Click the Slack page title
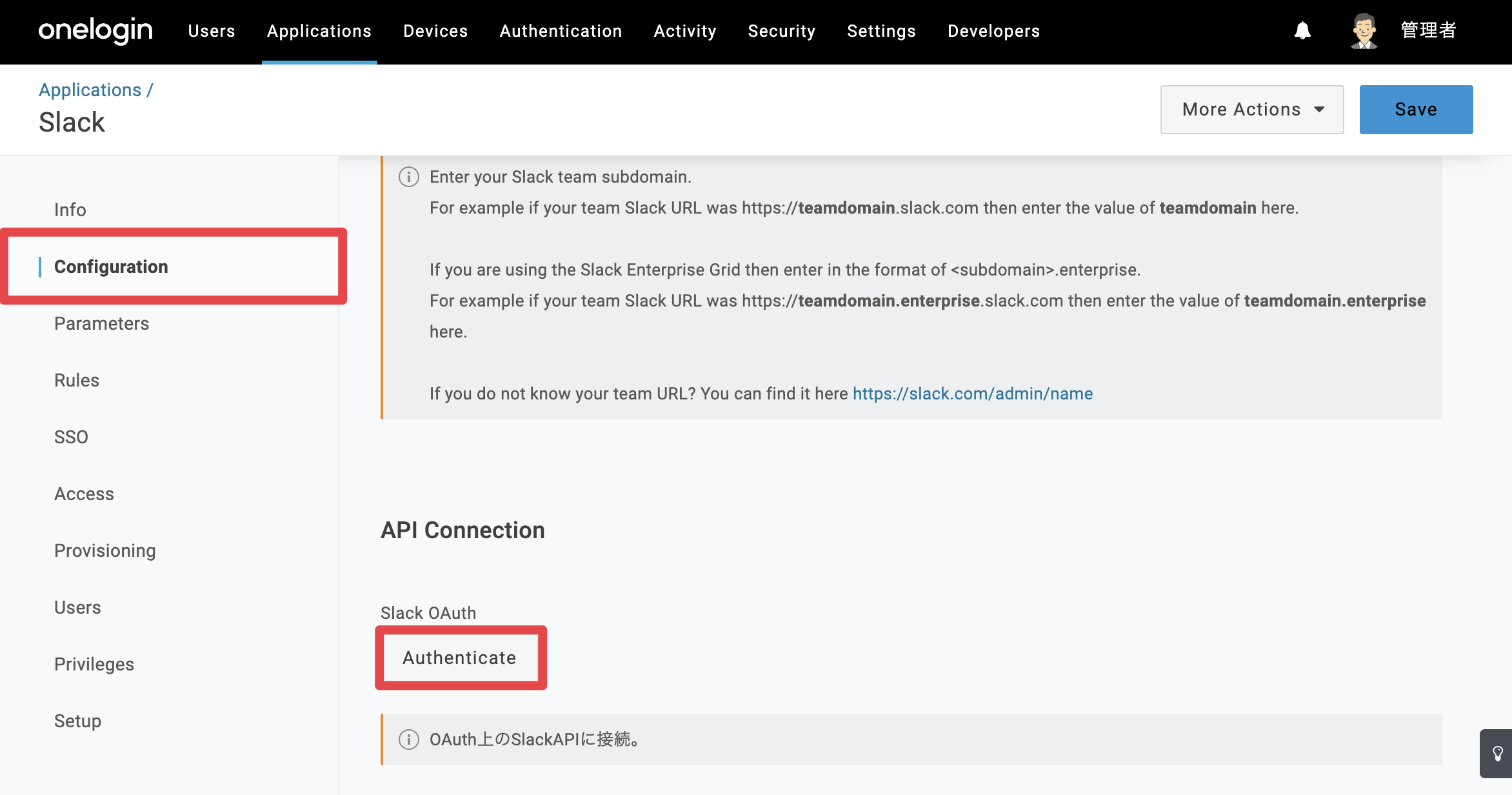 click(72, 123)
